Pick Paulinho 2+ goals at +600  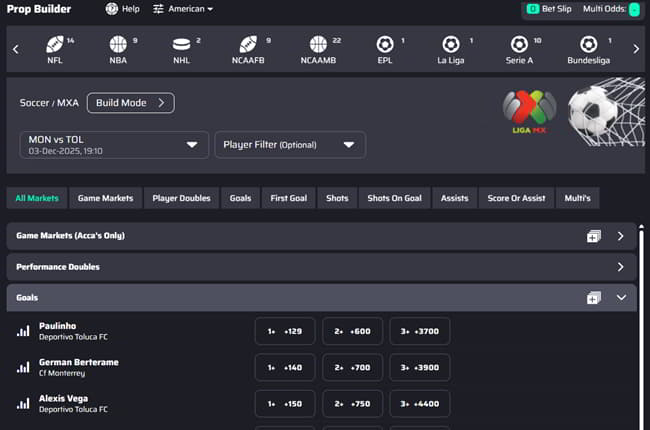[352, 331]
